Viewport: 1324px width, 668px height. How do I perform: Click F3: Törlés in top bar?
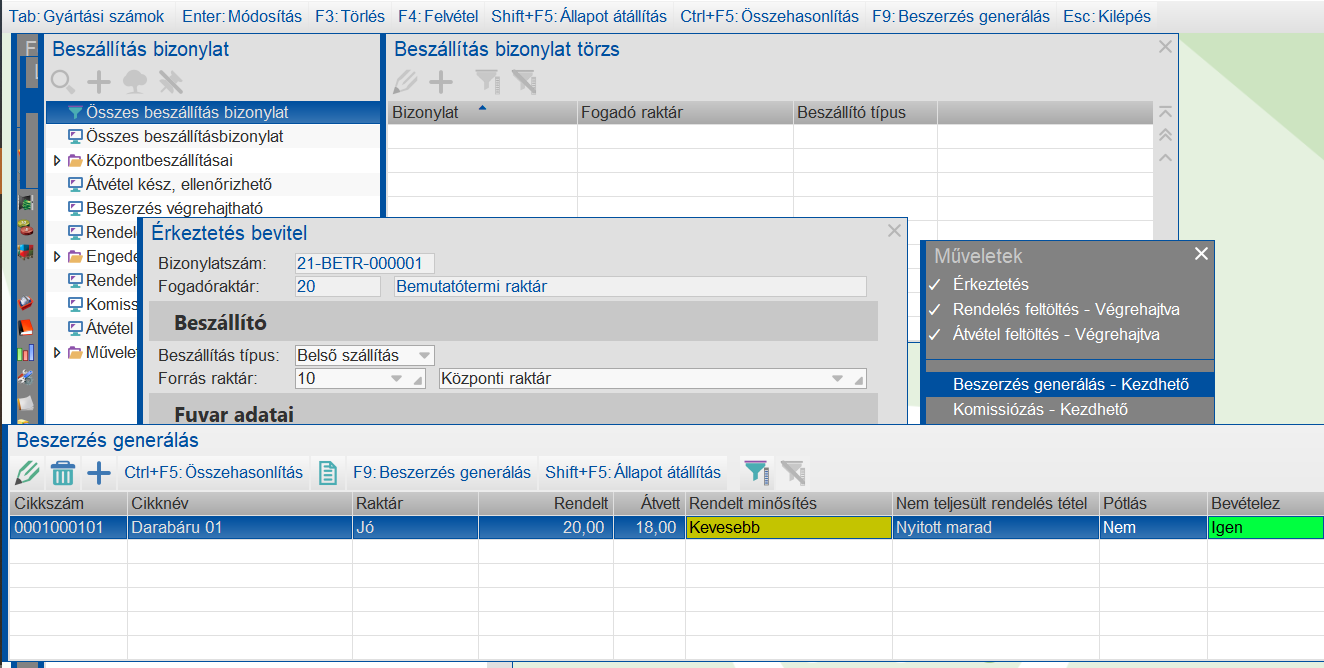(x=348, y=16)
